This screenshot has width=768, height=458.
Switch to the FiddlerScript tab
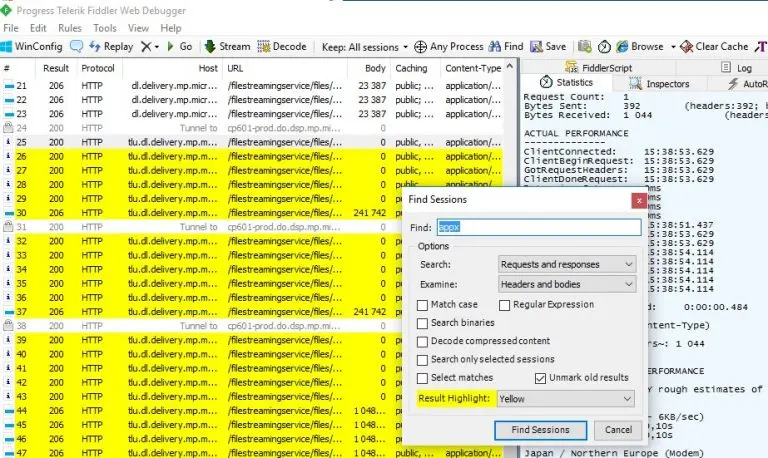coord(598,68)
